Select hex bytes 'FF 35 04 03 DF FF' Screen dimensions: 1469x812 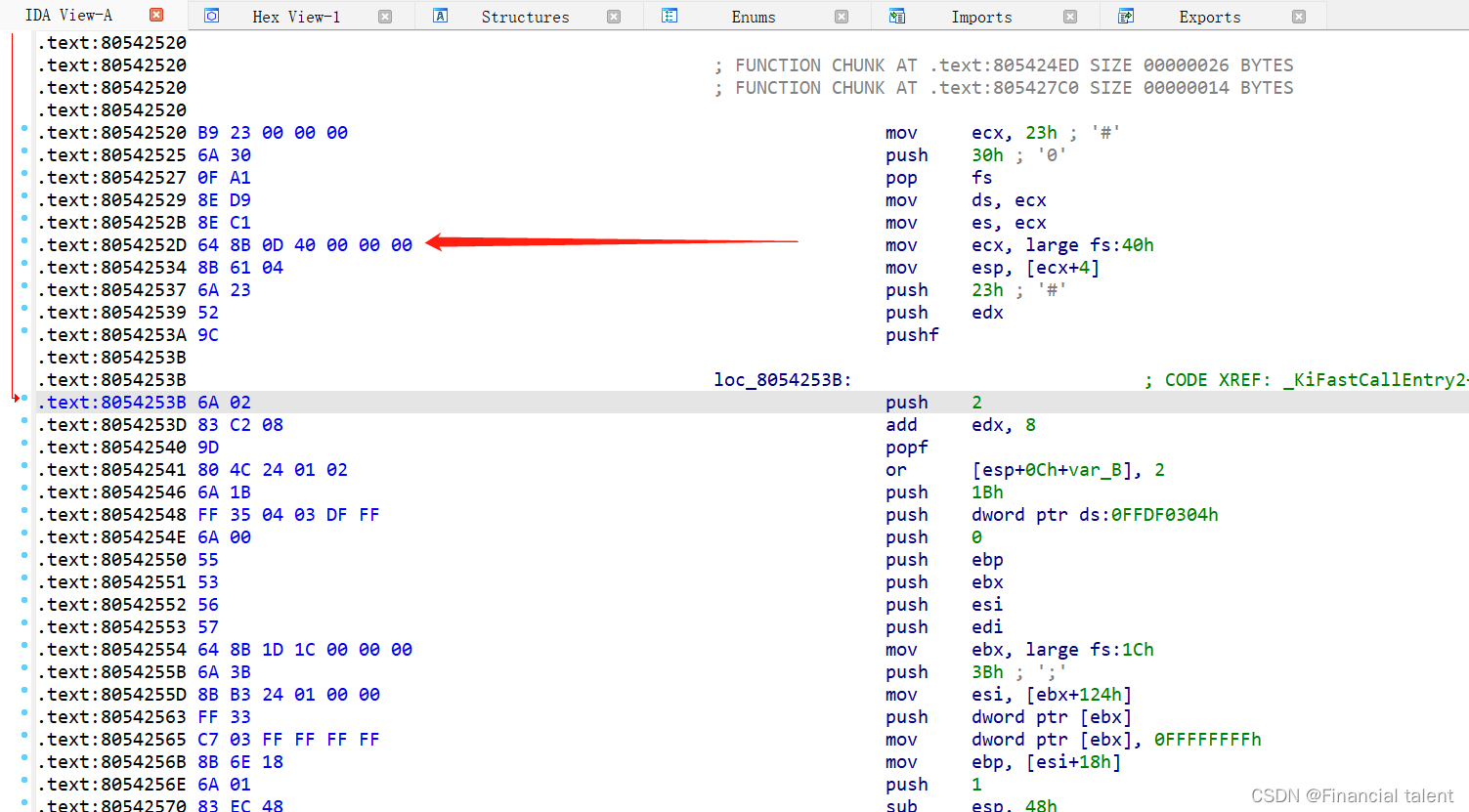click(x=288, y=515)
